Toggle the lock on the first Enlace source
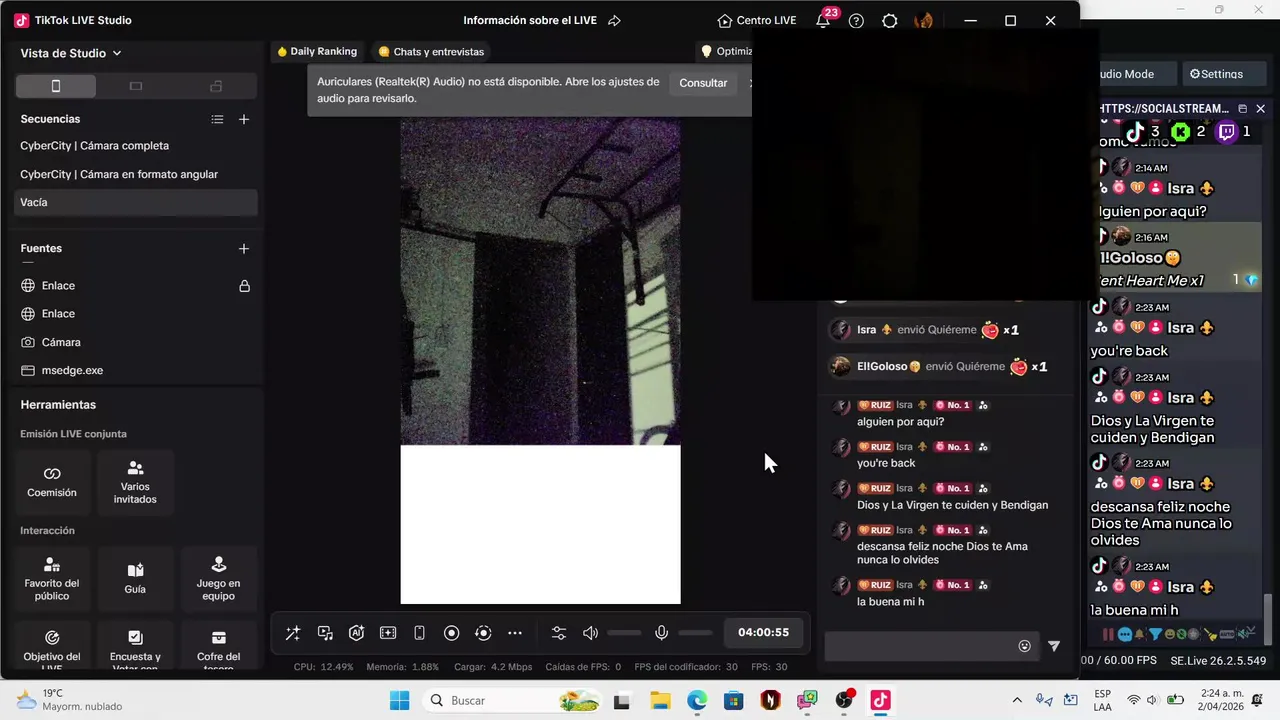 [x=244, y=286]
